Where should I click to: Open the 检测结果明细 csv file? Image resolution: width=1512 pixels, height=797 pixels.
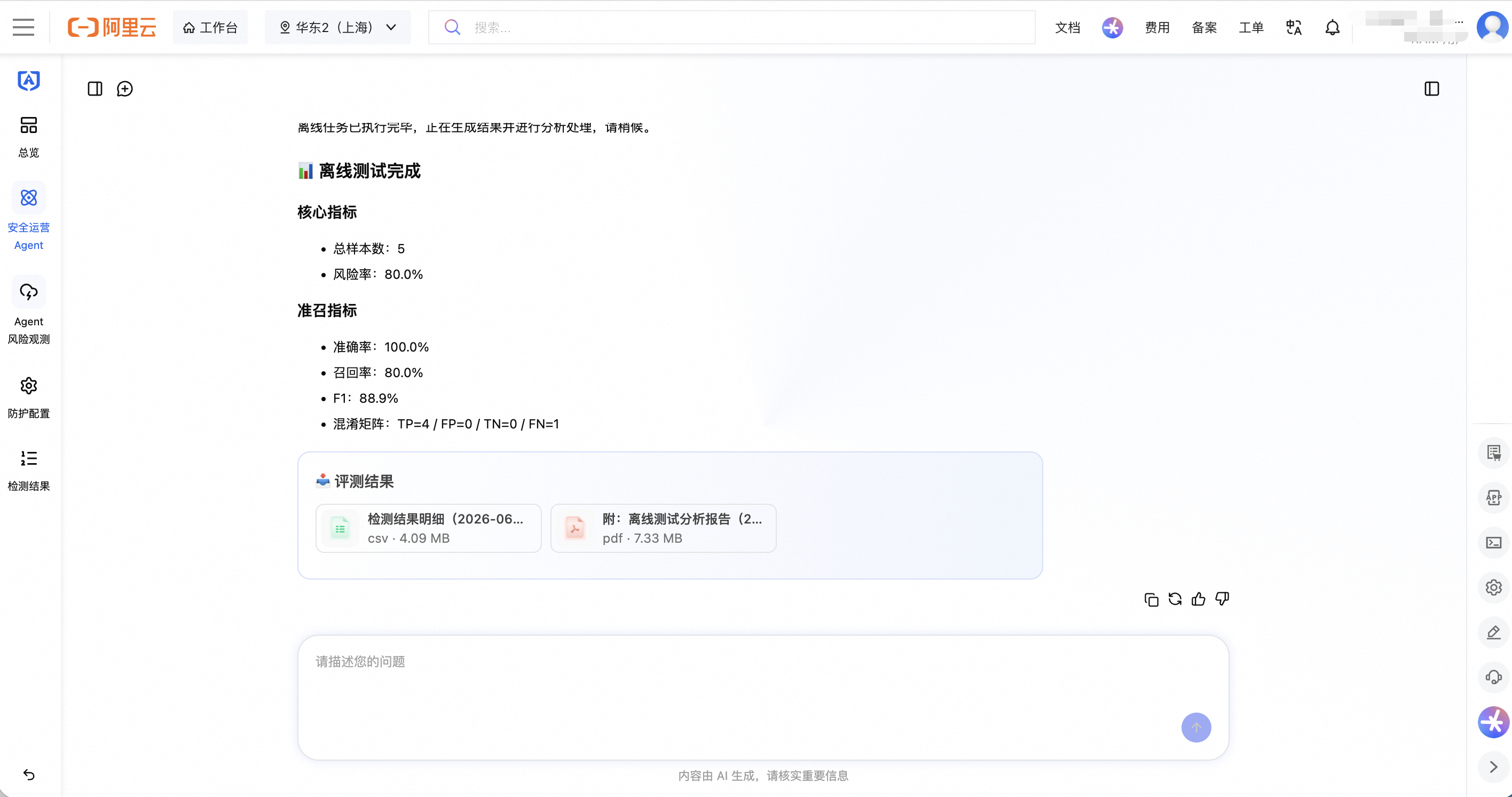429,528
